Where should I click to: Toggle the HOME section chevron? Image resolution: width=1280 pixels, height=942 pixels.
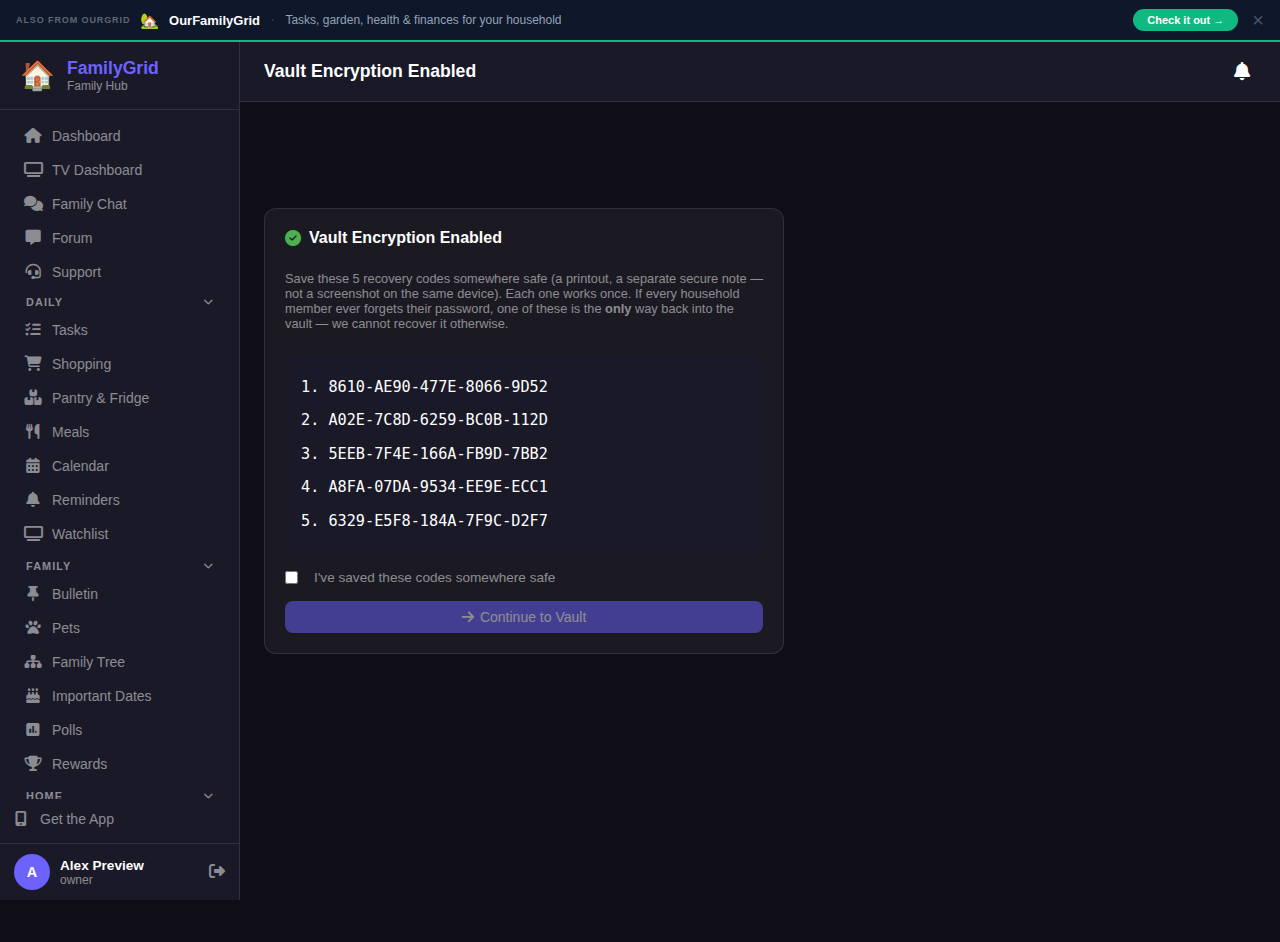click(208, 796)
